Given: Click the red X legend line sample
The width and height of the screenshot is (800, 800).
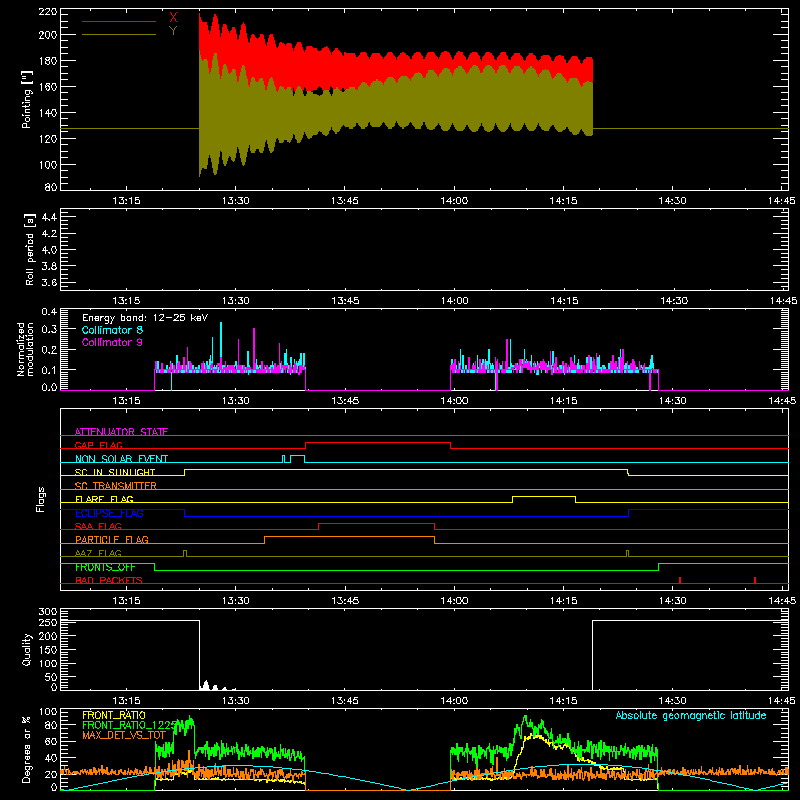Looking at the screenshot, I should click(119, 21).
